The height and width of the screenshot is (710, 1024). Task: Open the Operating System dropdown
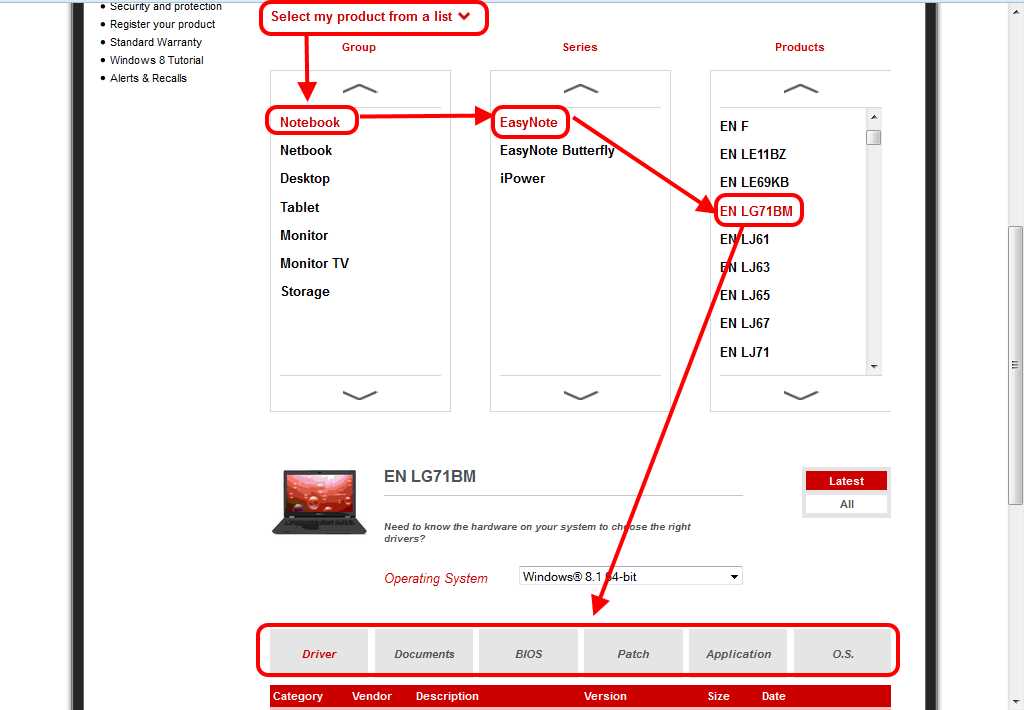click(x=631, y=576)
